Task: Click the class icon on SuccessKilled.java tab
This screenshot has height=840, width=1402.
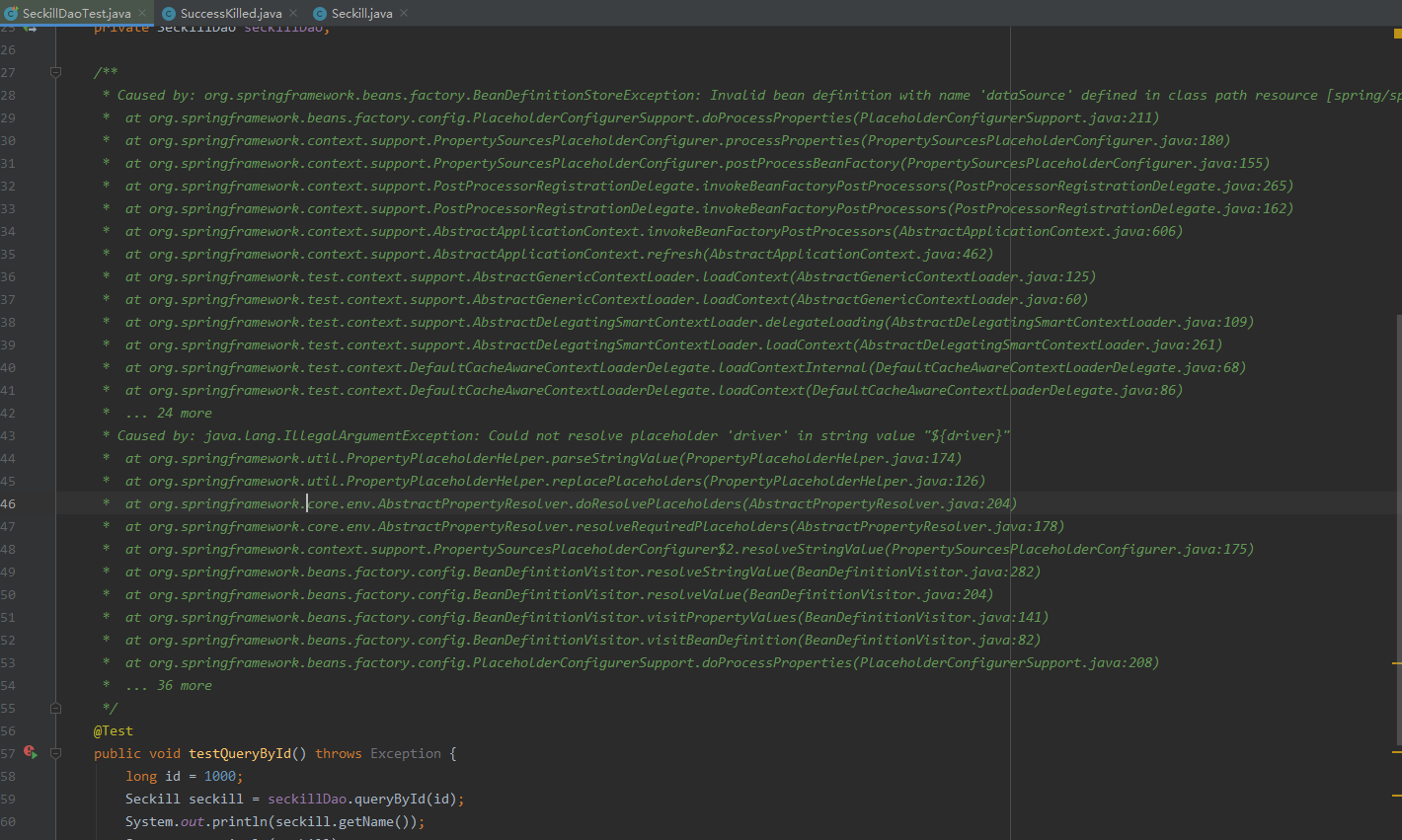Action: tap(169, 13)
